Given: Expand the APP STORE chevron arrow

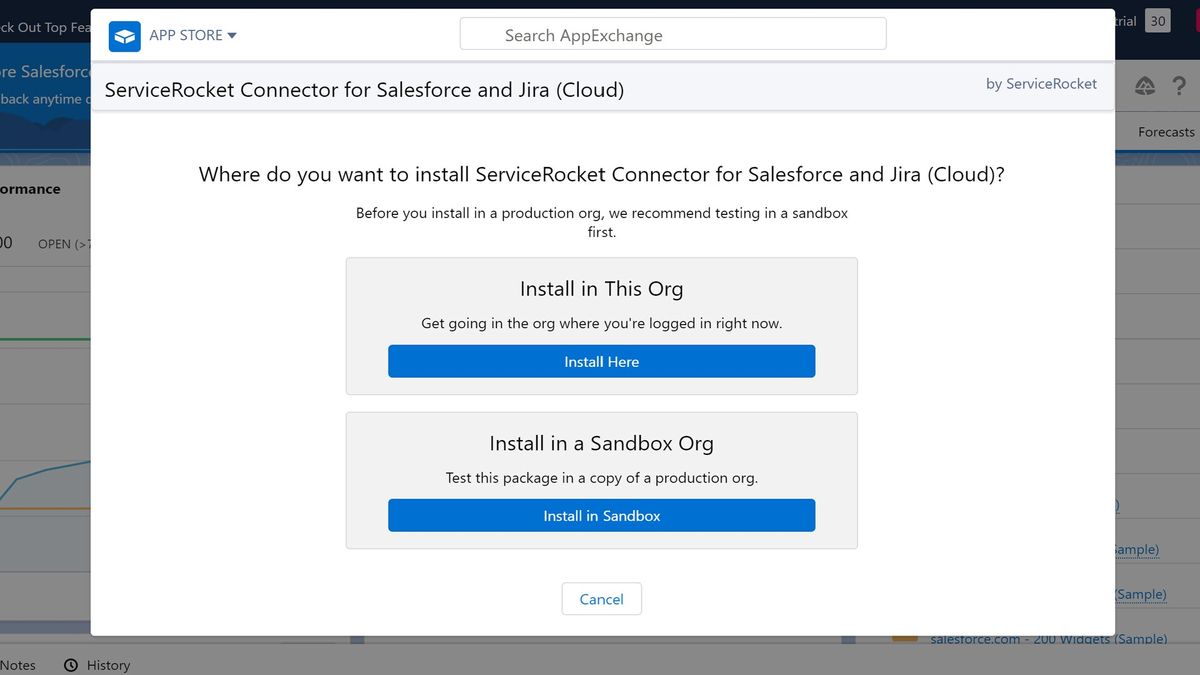Looking at the screenshot, I should point(232,35).
